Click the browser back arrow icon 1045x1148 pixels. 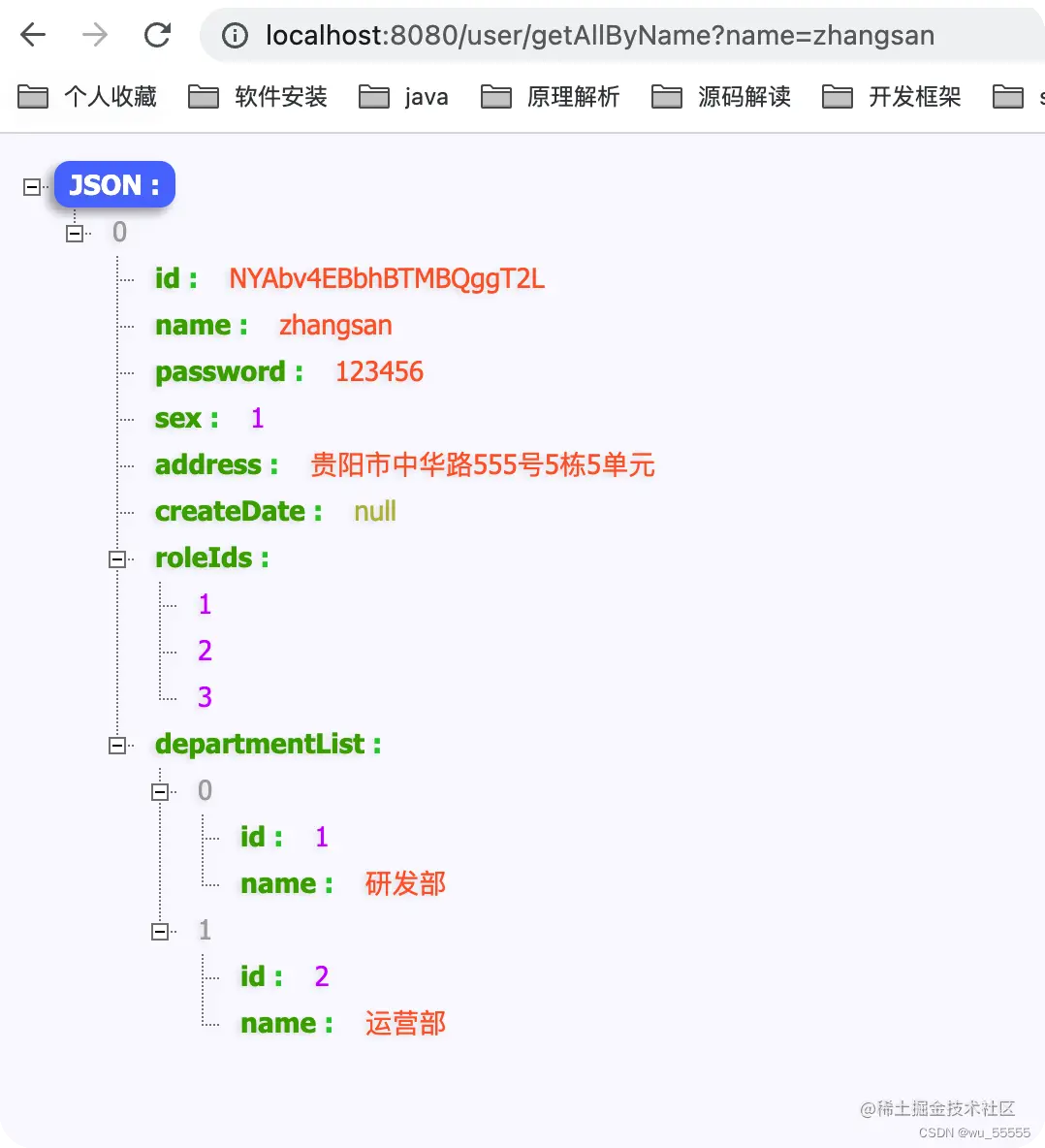[32, 35]
